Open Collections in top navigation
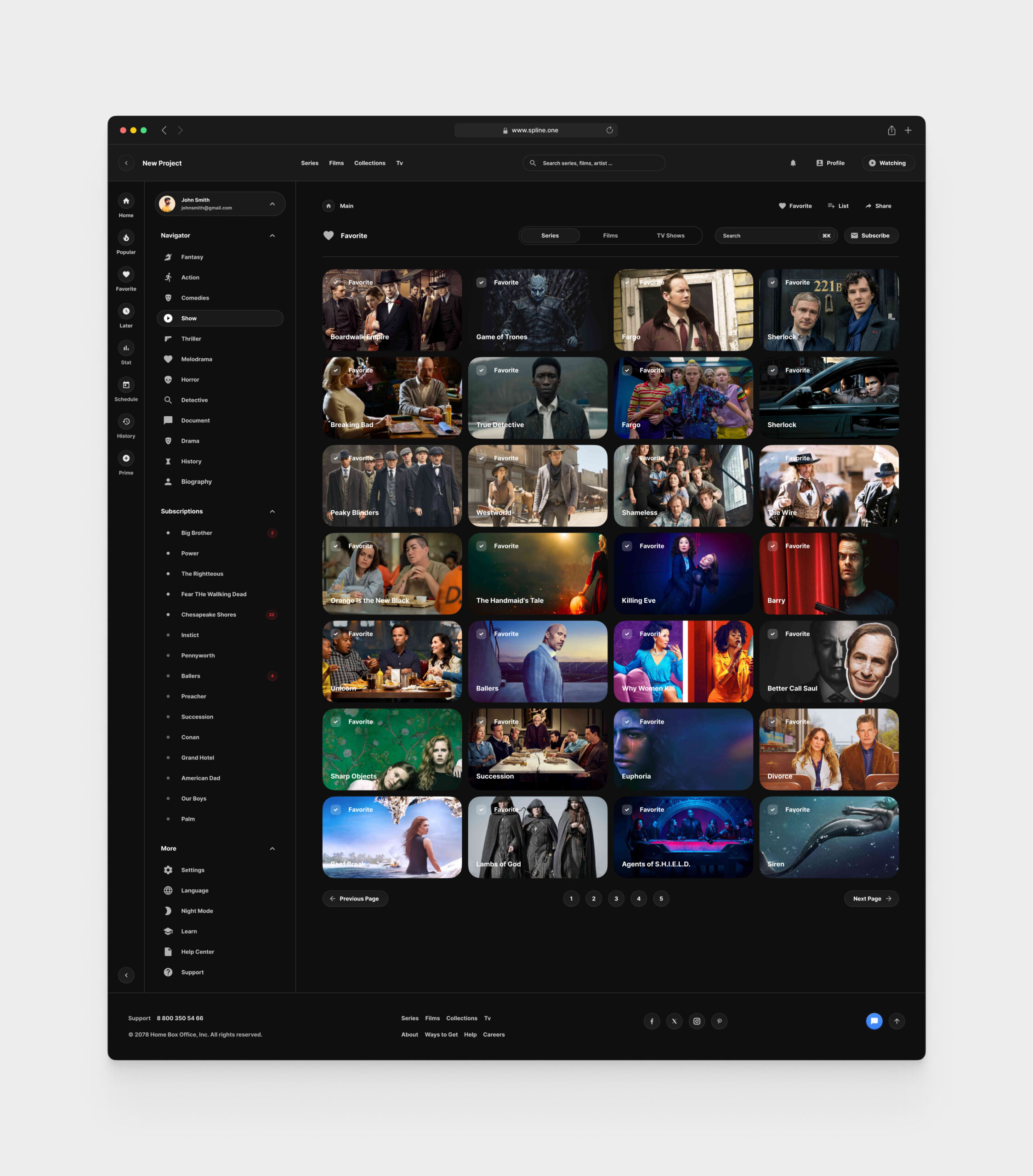The width and height of the screenshot is (1033, 1176). pyautogui.click(x=369, y=163)
